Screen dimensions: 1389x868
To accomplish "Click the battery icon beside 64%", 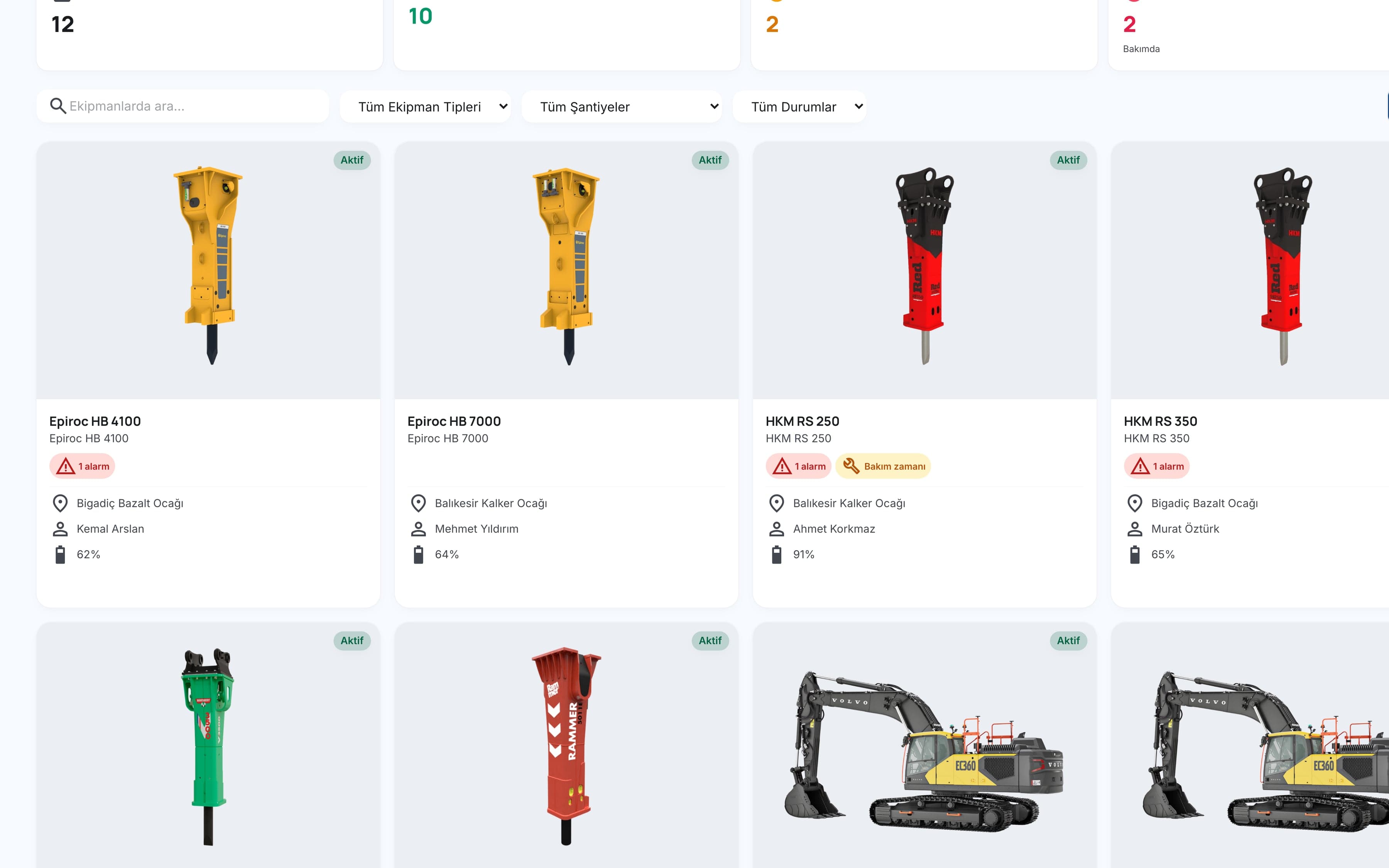I will point(418,555).
